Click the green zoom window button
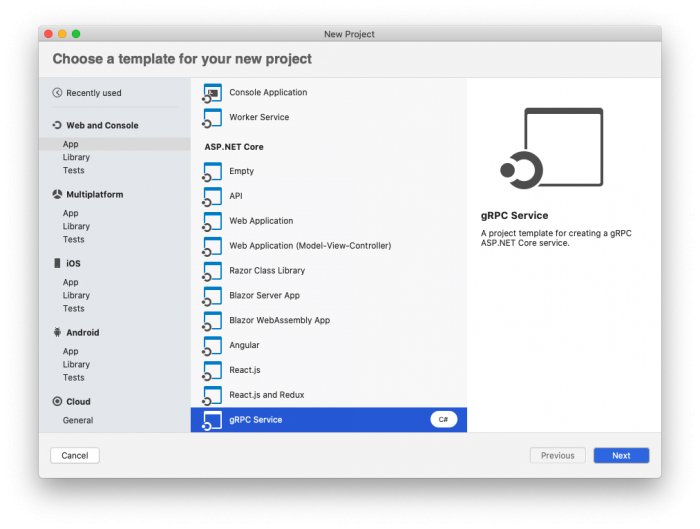700x529 pixels. [76, 34]
